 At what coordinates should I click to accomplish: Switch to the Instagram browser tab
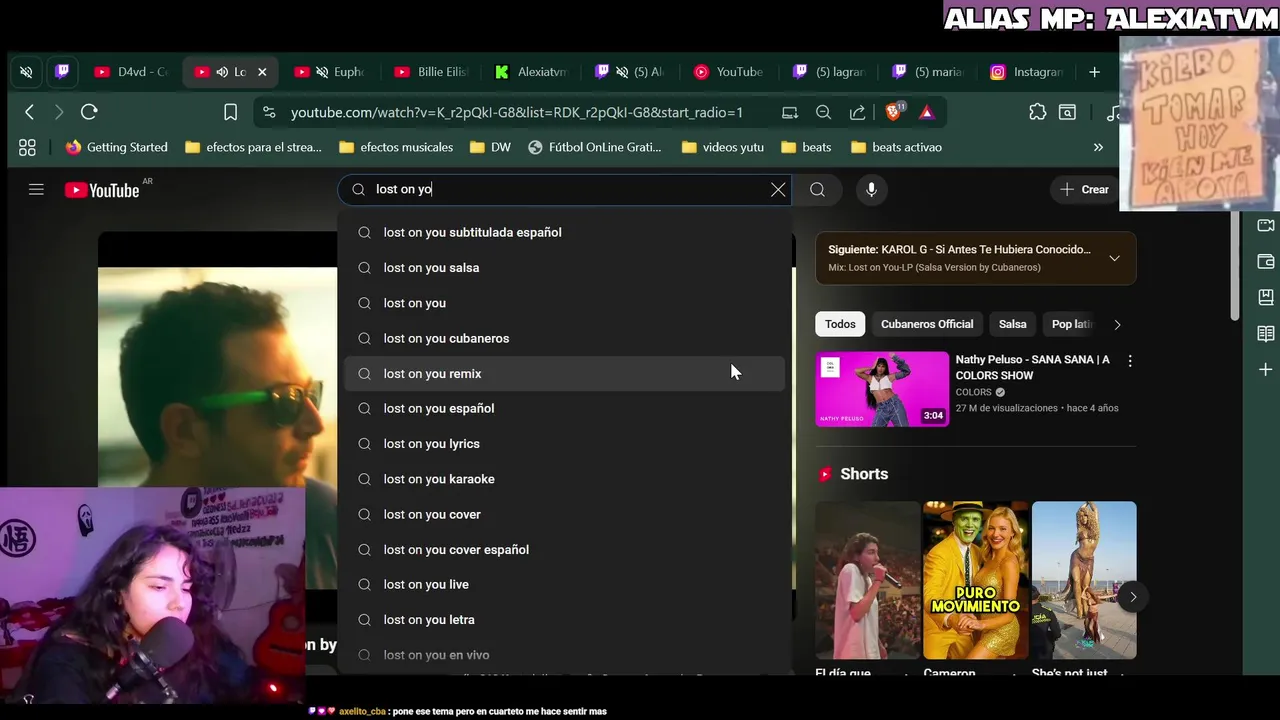pyautogui.click(x=1028, y=72)
